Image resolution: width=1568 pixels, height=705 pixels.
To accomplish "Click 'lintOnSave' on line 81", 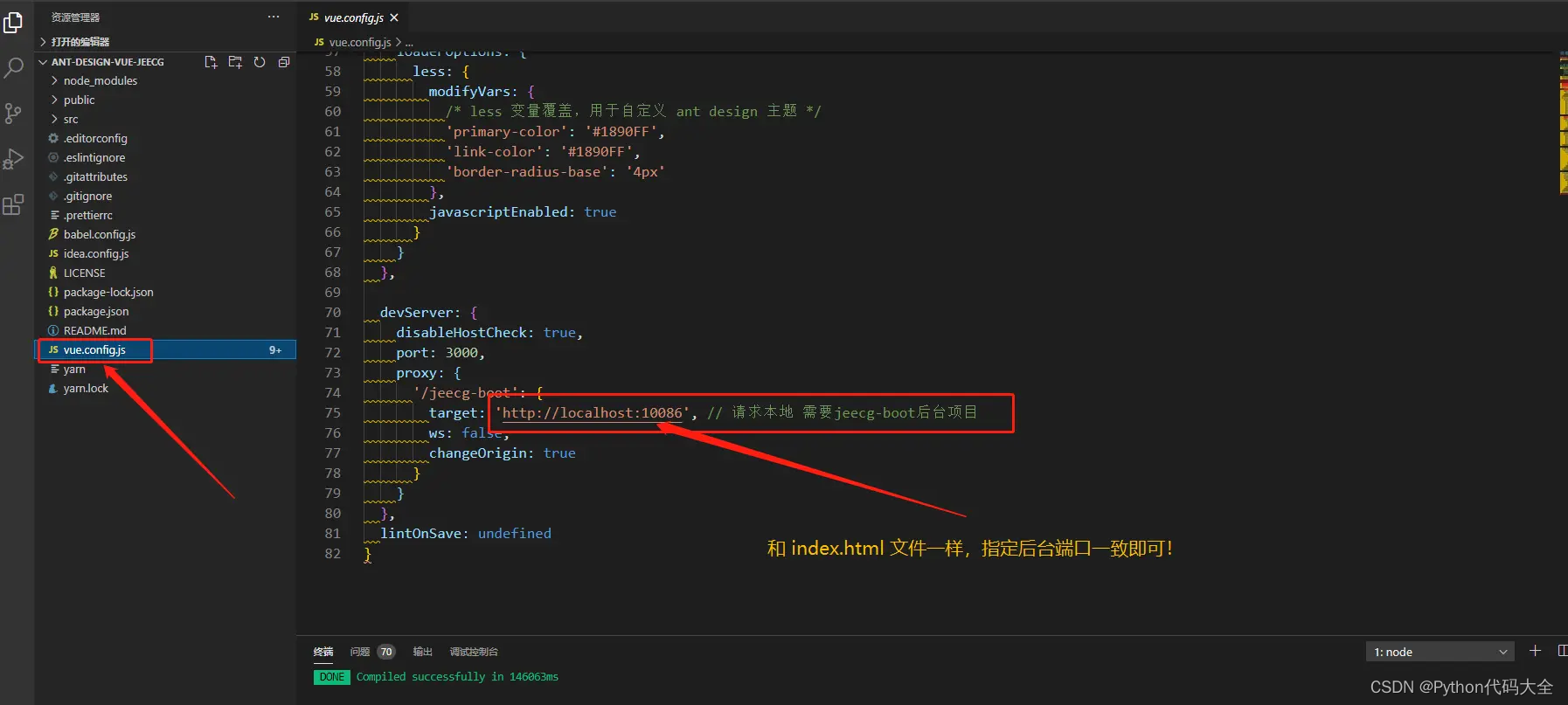I will 420,534.
